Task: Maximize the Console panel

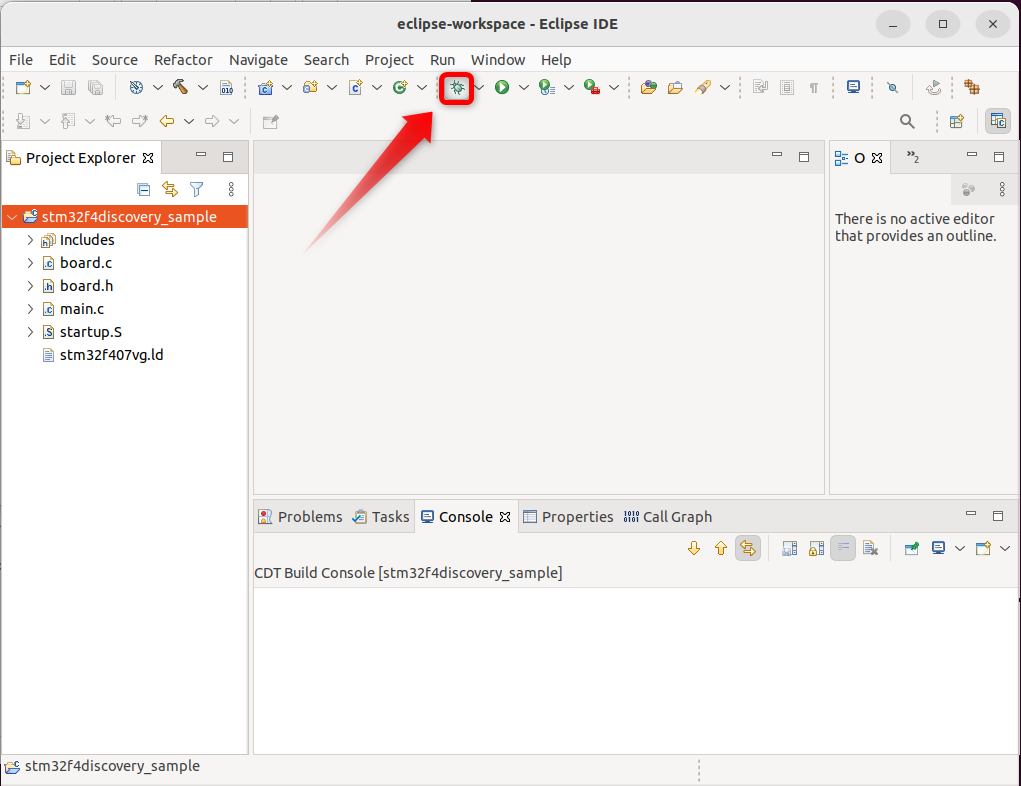Action: (998, 516)
